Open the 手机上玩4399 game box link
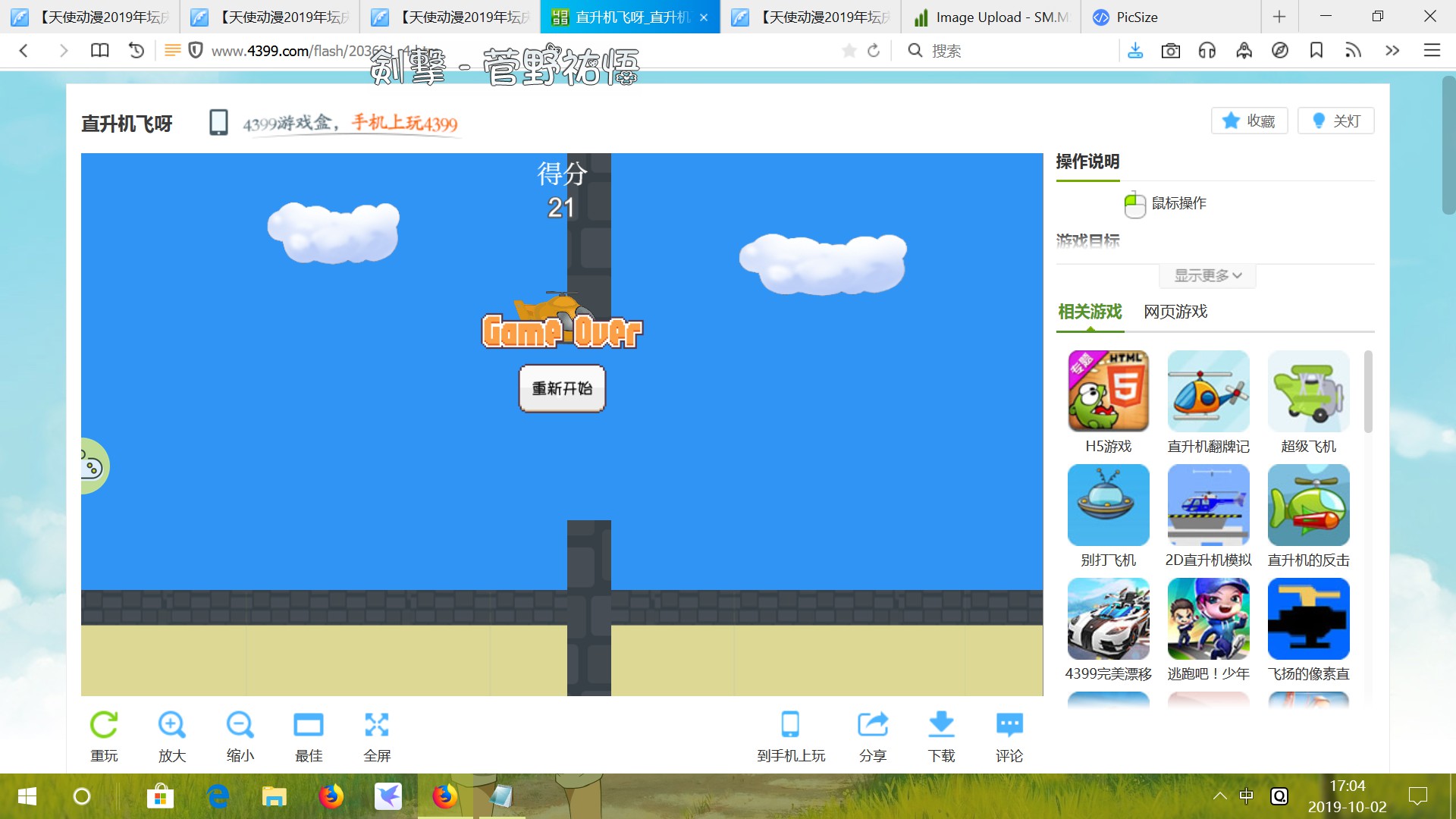This screenshot has height=819, width=1456. coord(404,123)
